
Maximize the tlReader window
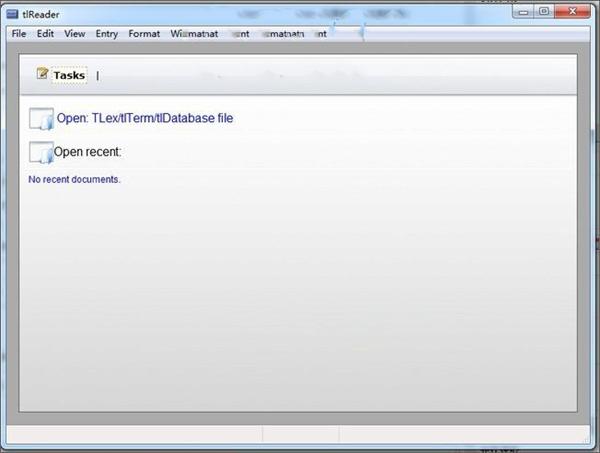point(544,12)
